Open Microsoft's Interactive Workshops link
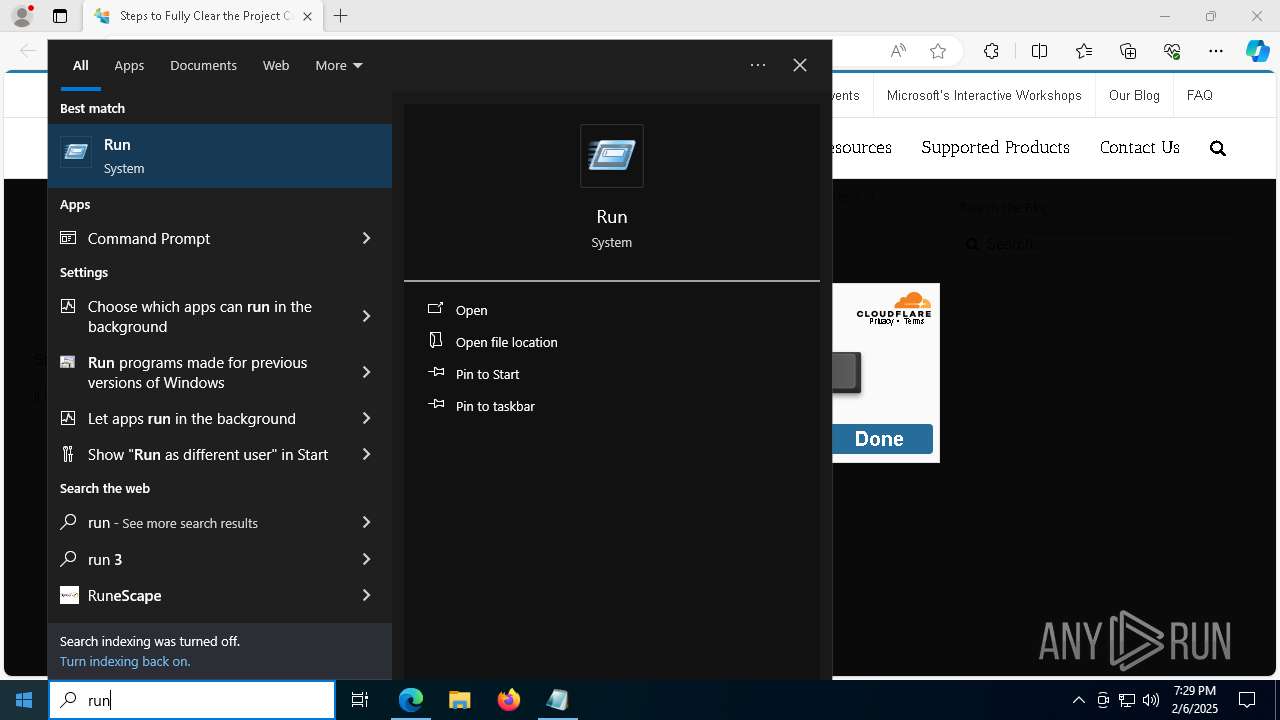1280x720 pixels. [984, 95]
